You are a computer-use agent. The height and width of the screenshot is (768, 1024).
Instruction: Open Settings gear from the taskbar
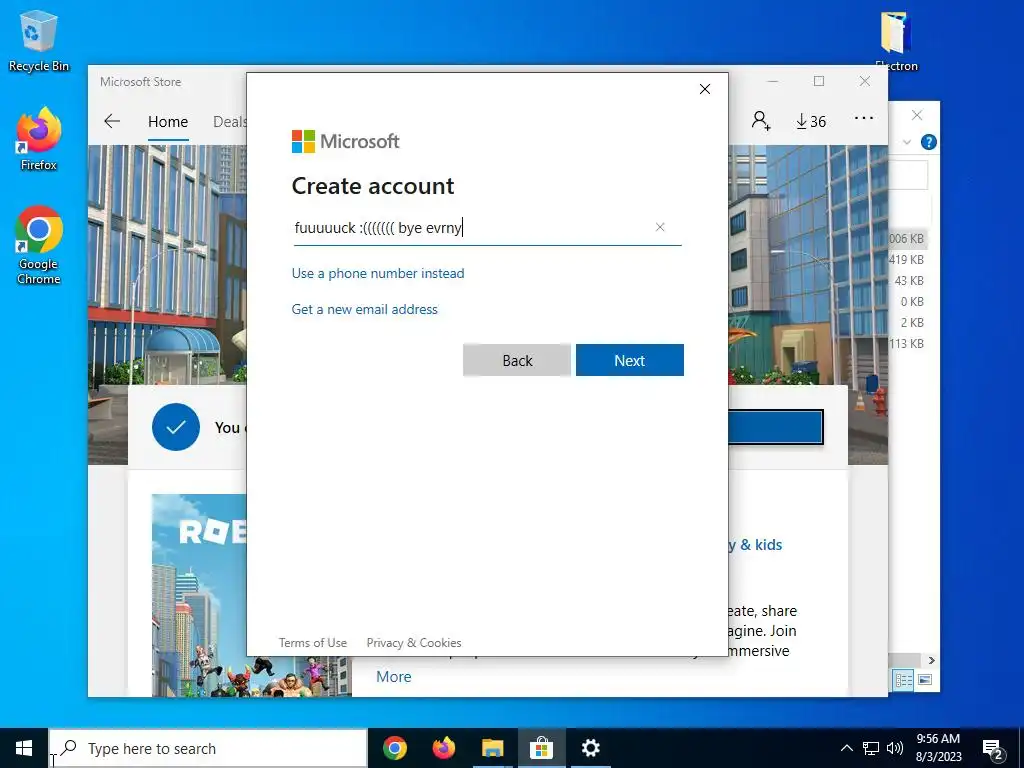[590, 748]
